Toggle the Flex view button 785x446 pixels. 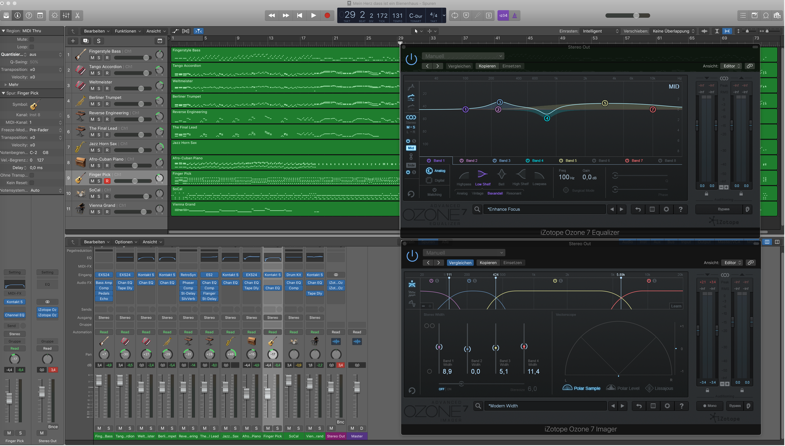coord(186,31)
